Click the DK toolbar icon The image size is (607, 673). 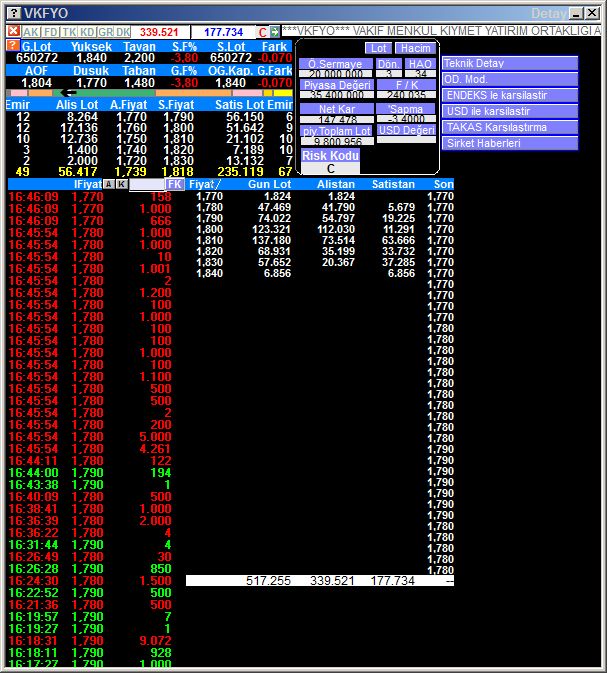tap(122, 32)
